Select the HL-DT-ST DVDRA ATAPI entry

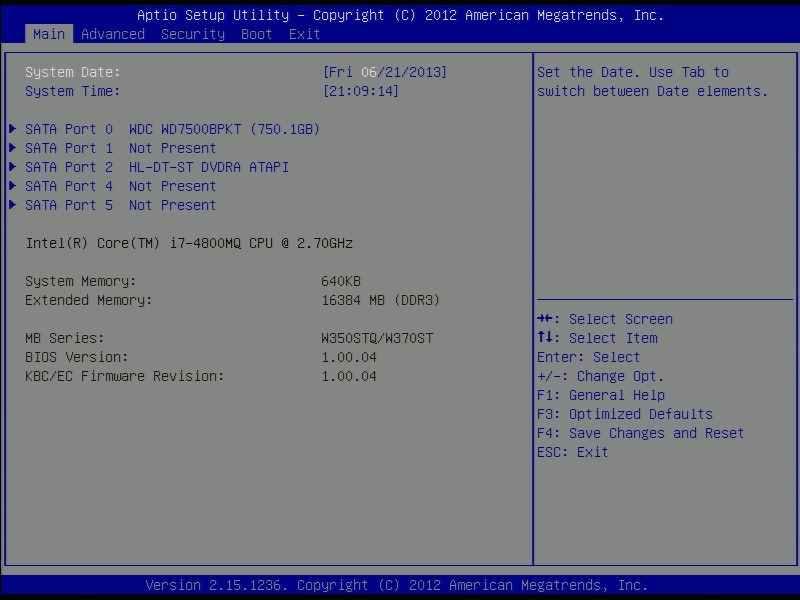[208, 167]
